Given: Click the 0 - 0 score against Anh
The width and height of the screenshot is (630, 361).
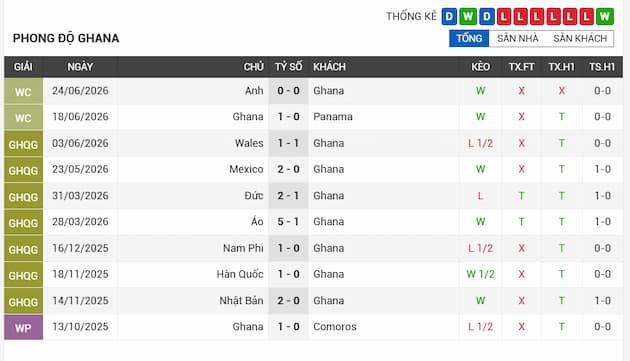Looking at the screenshot, I should coord(288,91).
